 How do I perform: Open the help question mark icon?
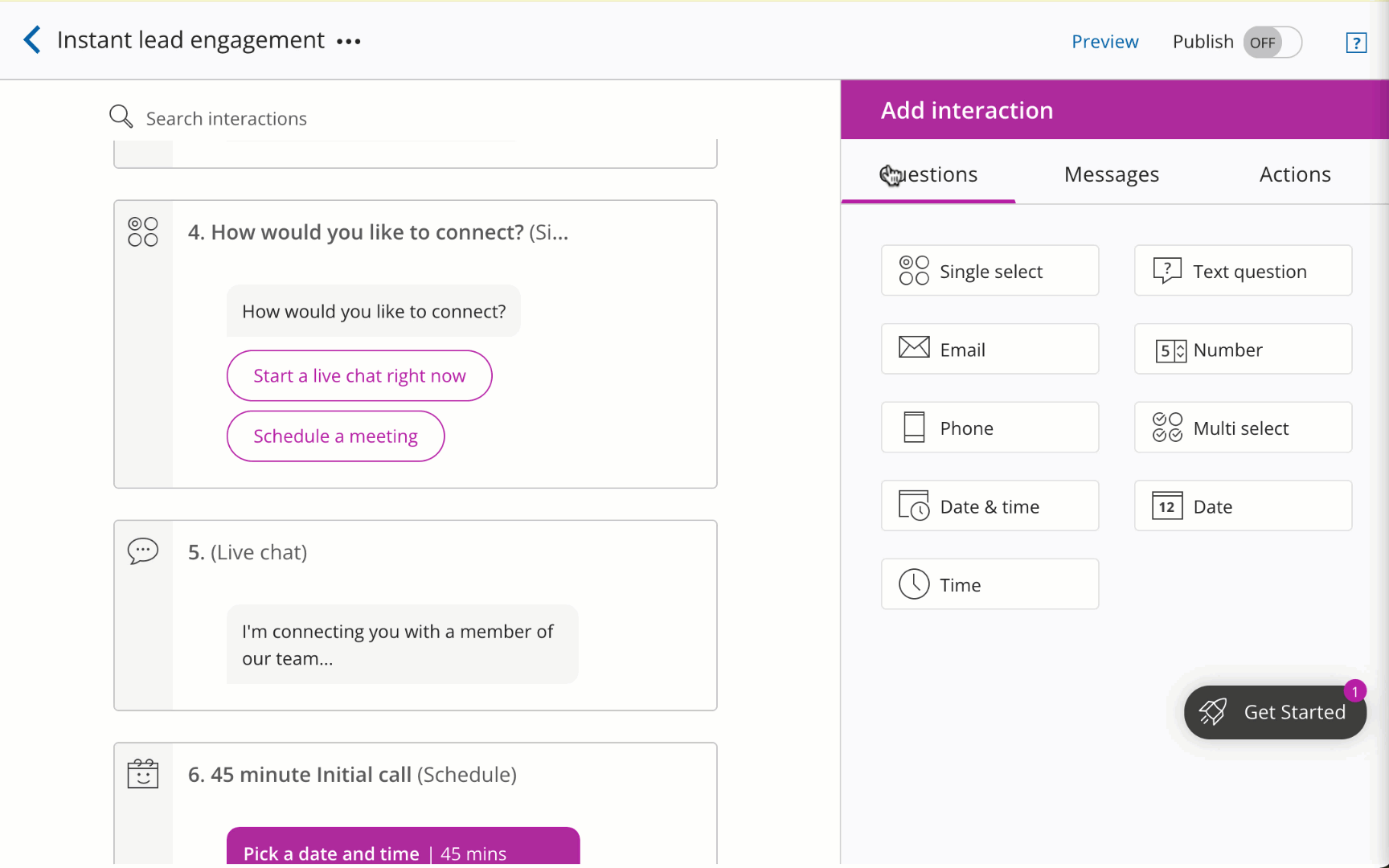point(1356,43)
